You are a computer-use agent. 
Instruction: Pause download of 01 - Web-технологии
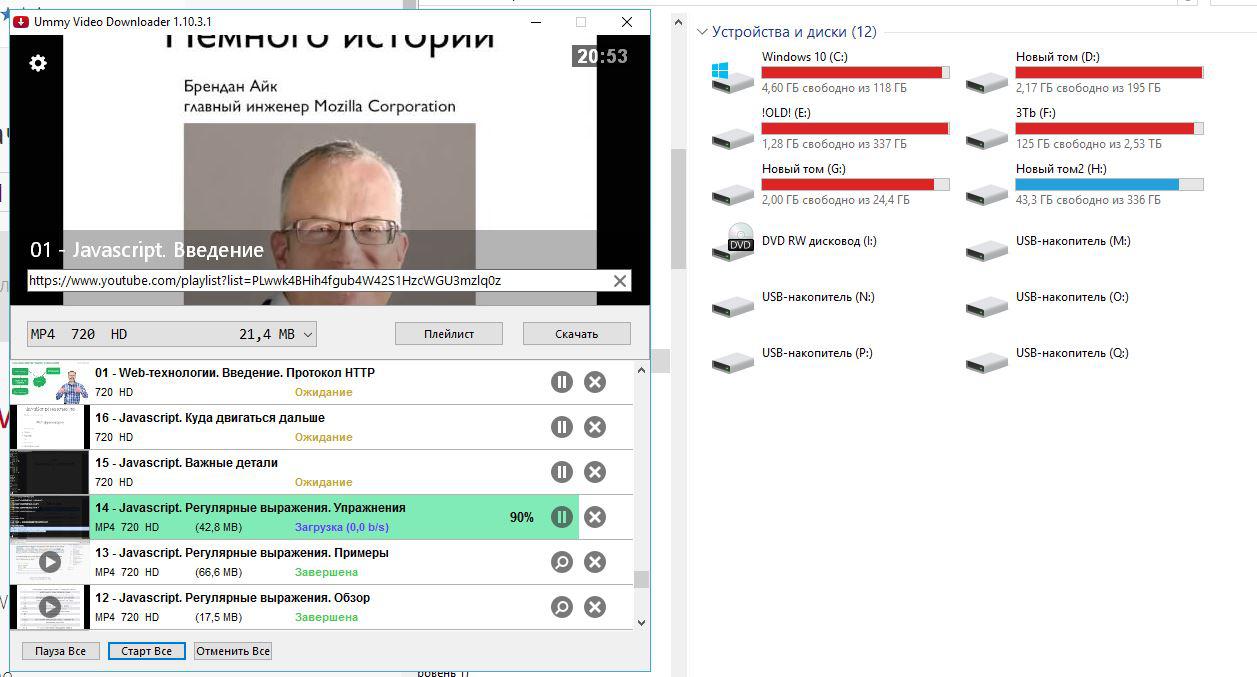[562, 382]
